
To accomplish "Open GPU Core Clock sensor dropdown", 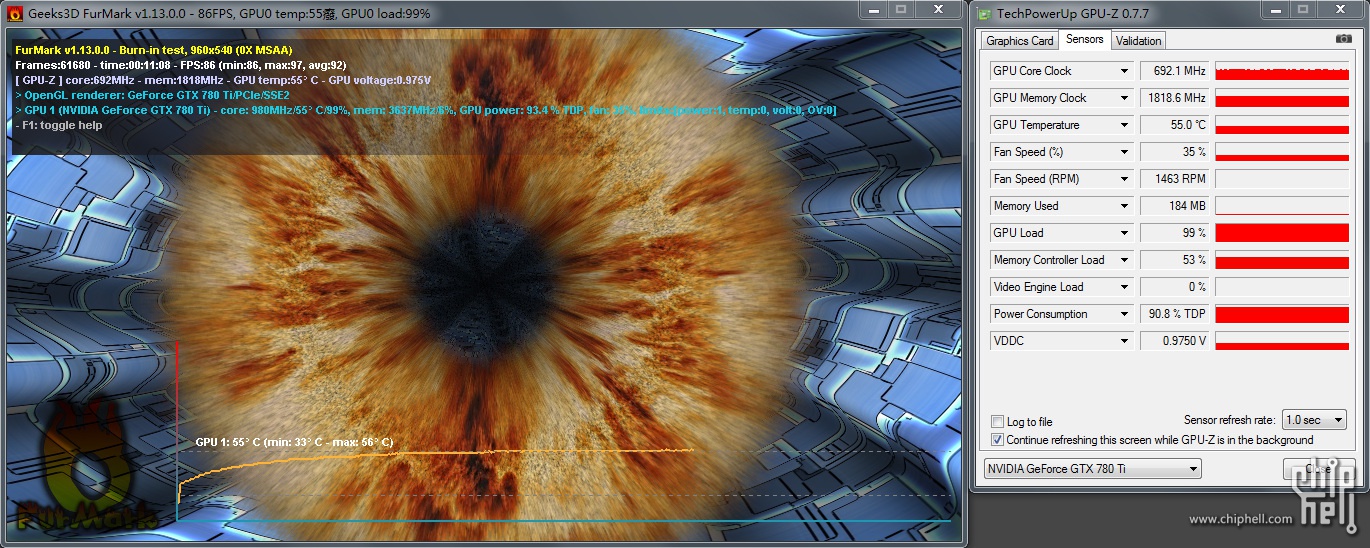I will (x=1125, y=71).
